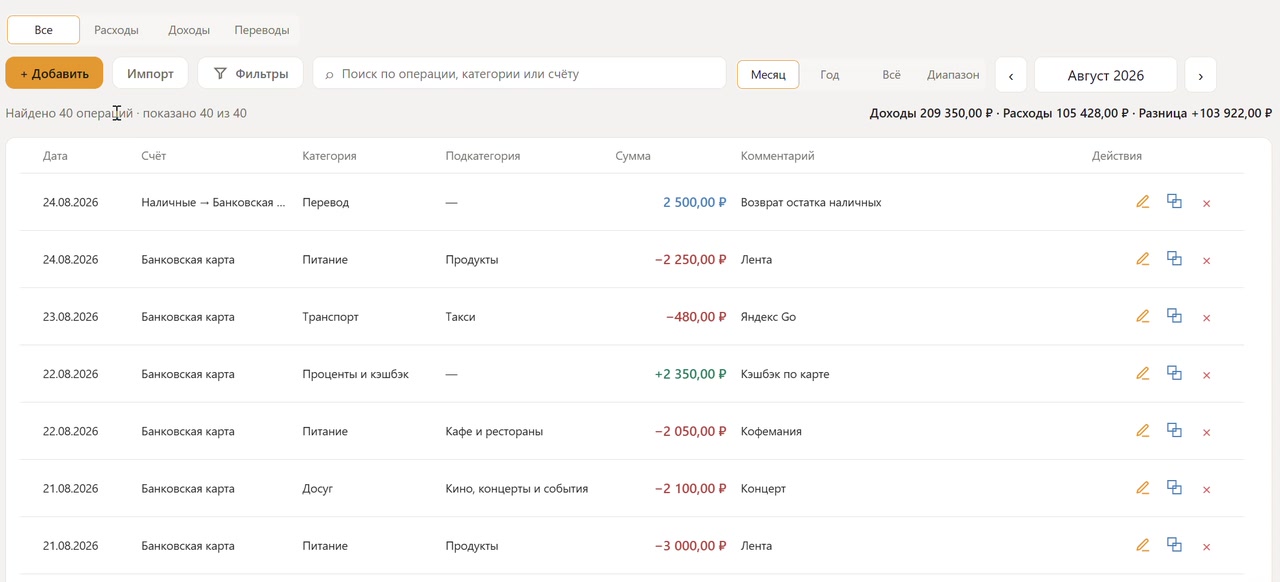
Task: Edit the Кэшбэк по карте operation
Action: (1143, 374)
